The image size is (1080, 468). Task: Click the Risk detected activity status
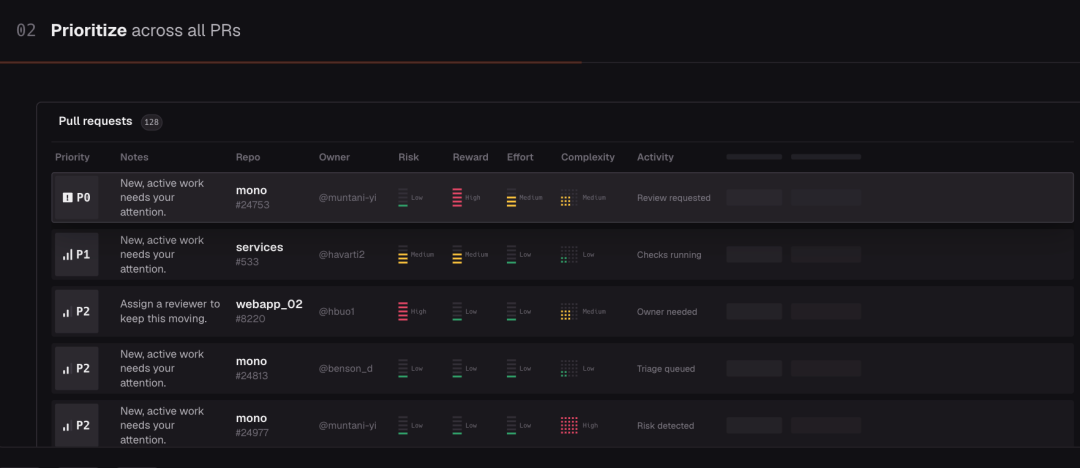pos(665,426)
